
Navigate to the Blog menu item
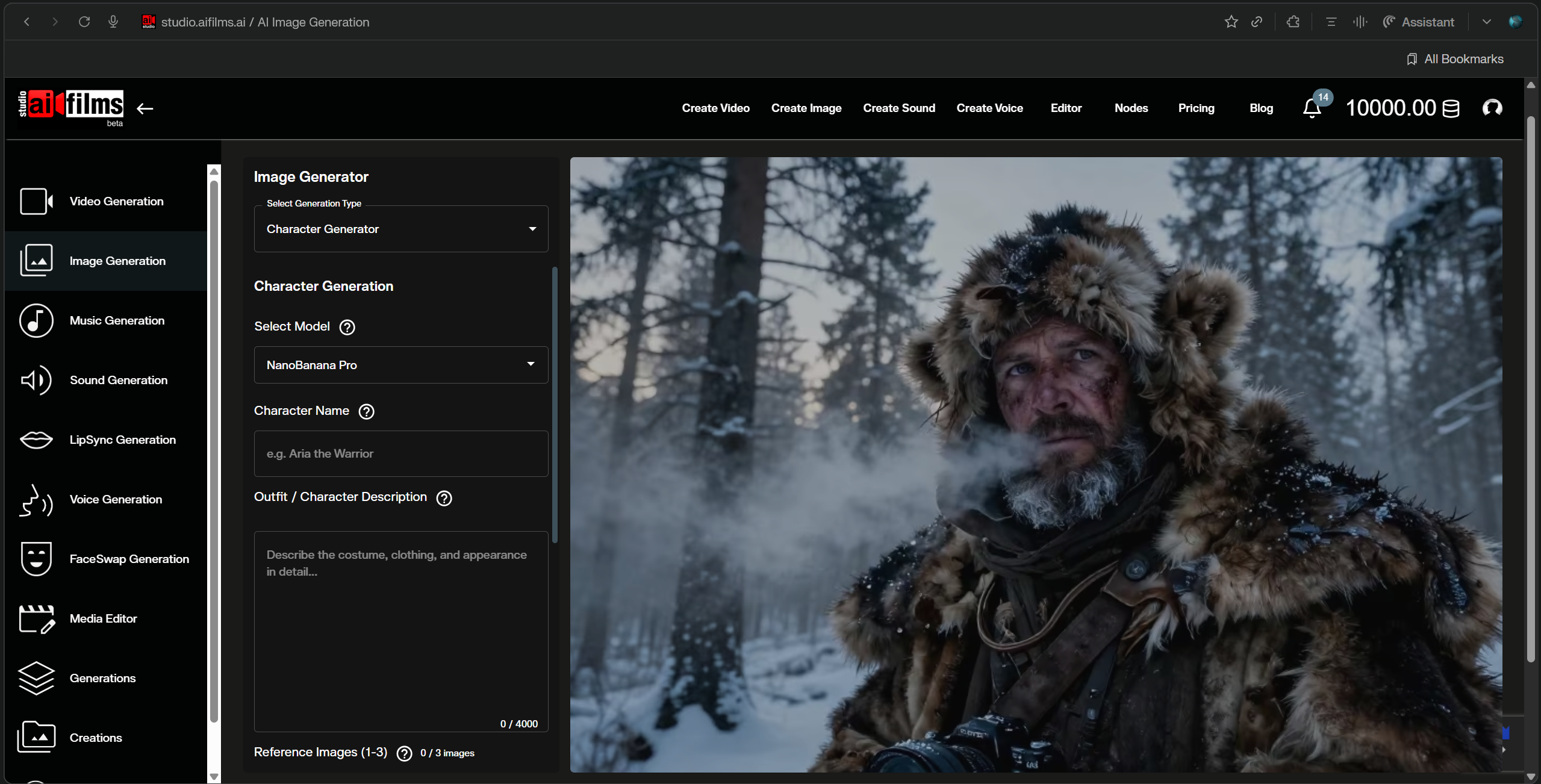pos(1261,108)
